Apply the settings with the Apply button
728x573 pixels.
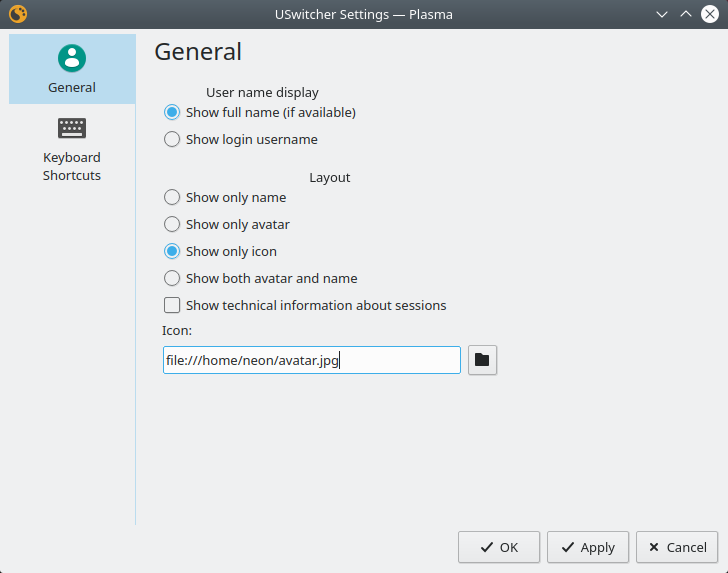click(588, 547)
